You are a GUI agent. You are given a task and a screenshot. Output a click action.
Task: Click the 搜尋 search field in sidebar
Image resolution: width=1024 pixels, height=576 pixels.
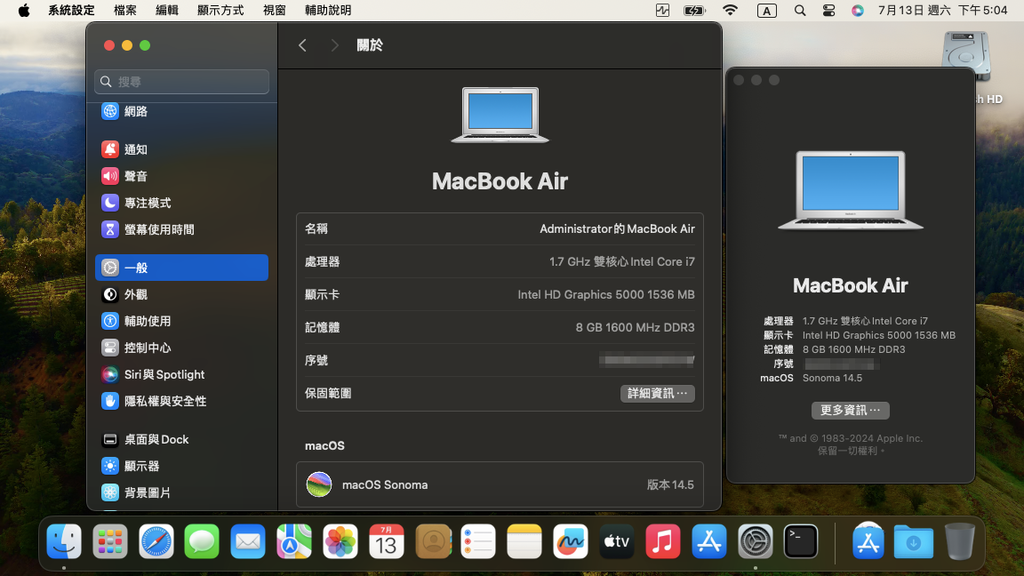(182, 82)
